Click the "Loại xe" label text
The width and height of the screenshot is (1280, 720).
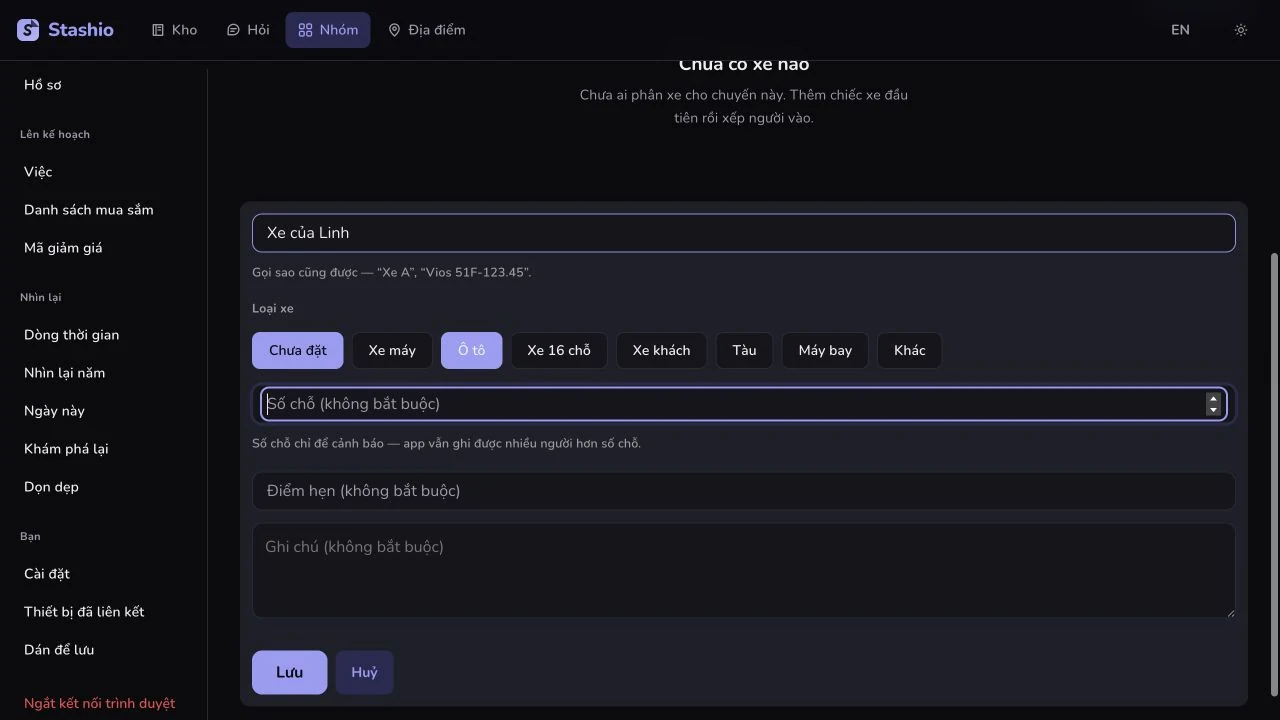pos(273,309)
